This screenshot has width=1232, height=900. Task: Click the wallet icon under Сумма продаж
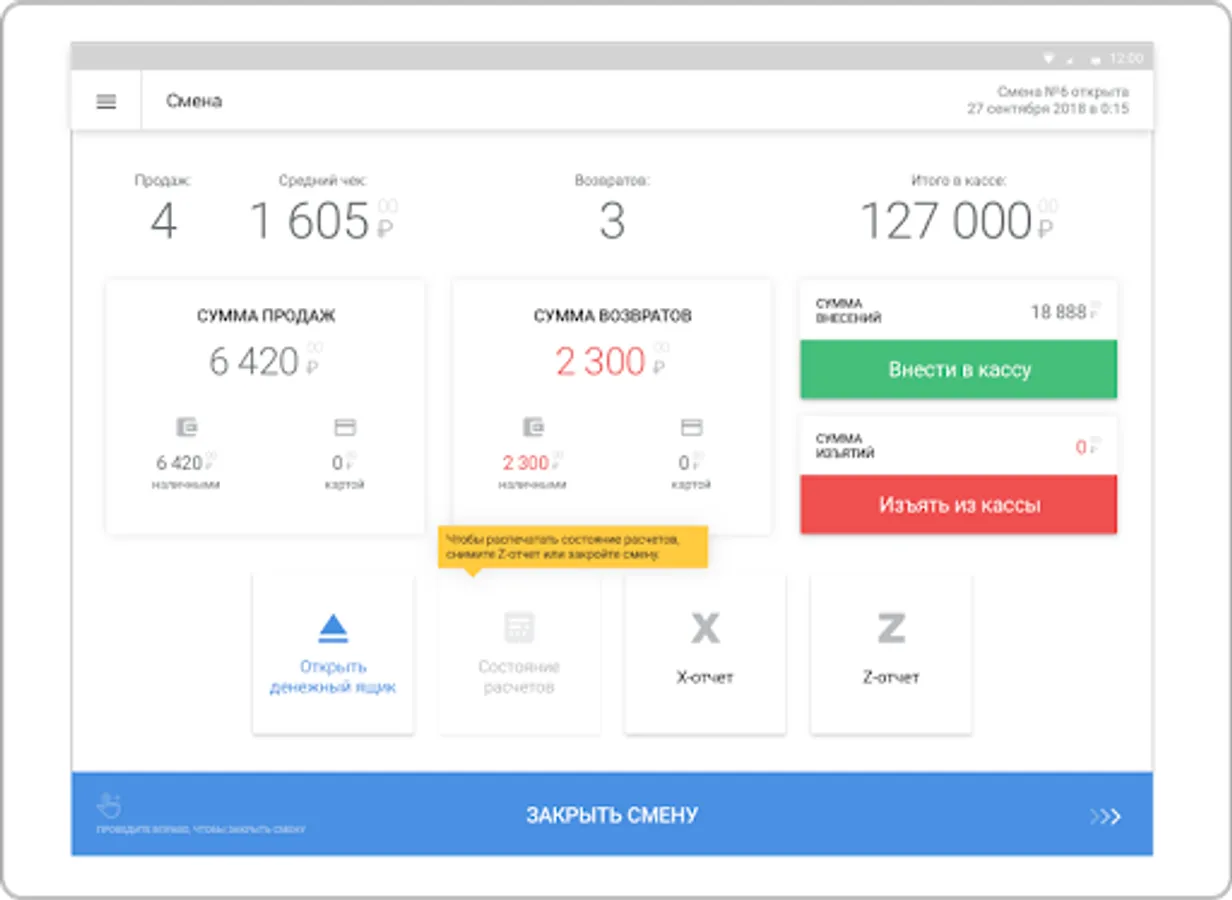click(187, 428)
